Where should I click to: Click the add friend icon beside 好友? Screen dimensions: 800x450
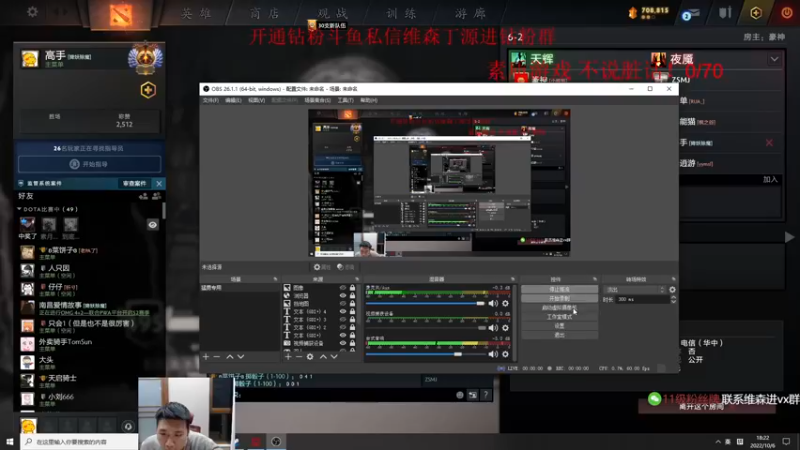coord(143,196)
